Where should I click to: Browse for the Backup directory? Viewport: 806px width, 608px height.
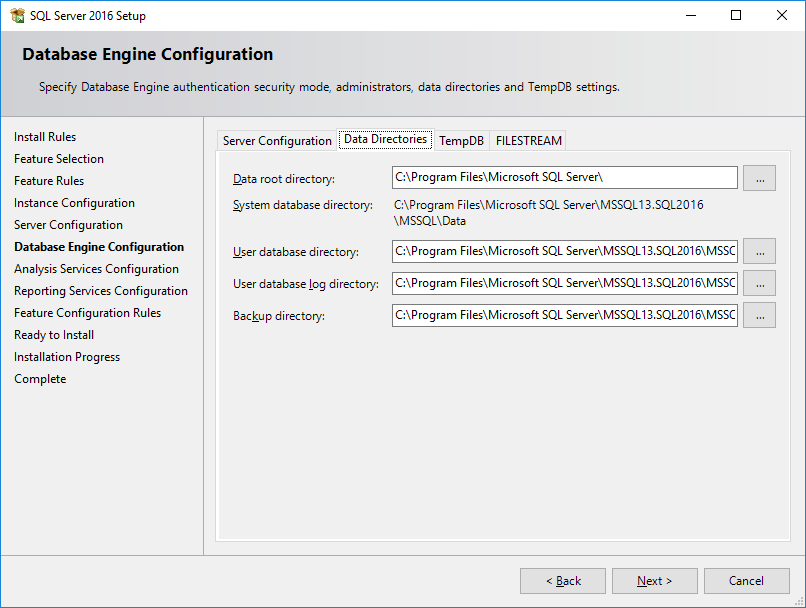(759, 315)
